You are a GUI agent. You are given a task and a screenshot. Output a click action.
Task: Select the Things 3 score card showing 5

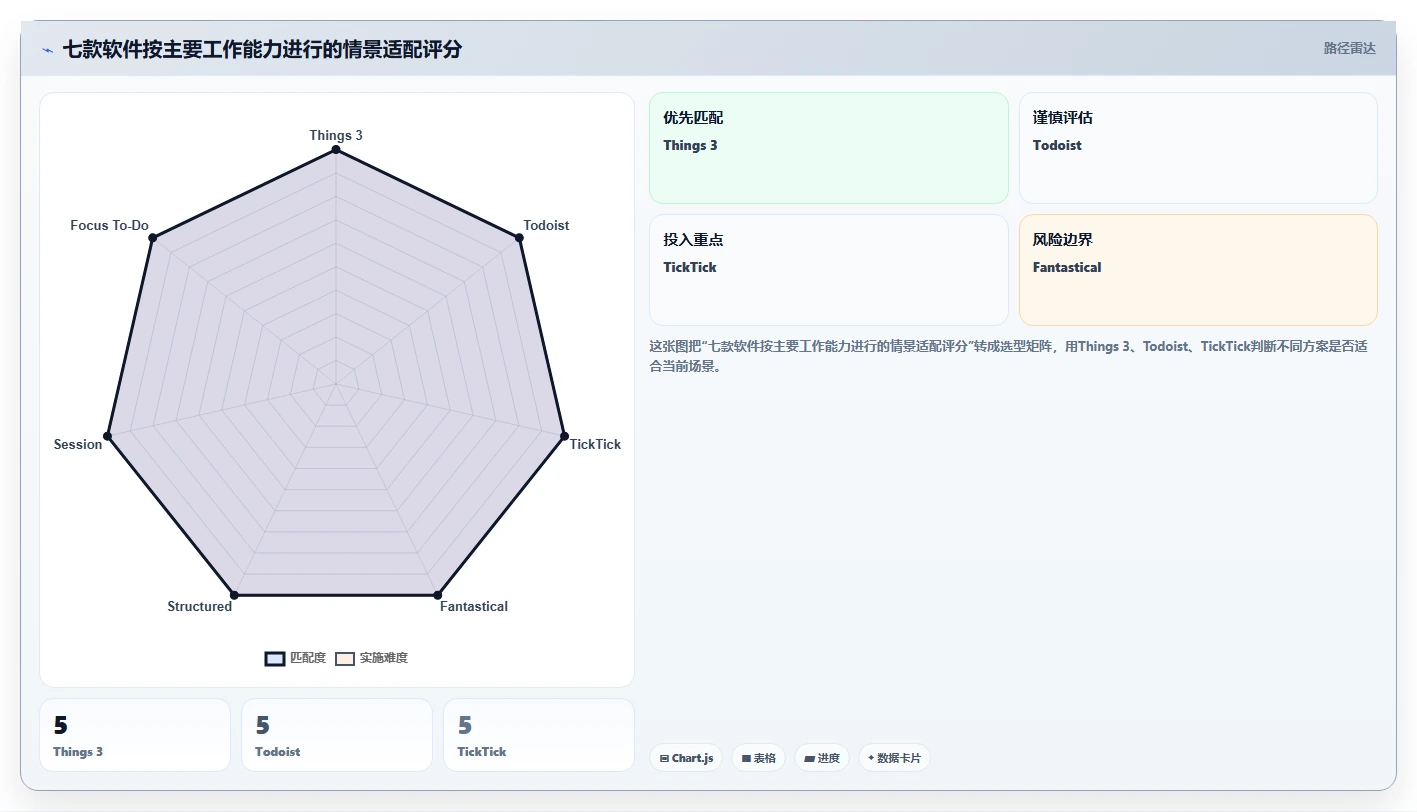pyautogui.click(x=135, y=735)
